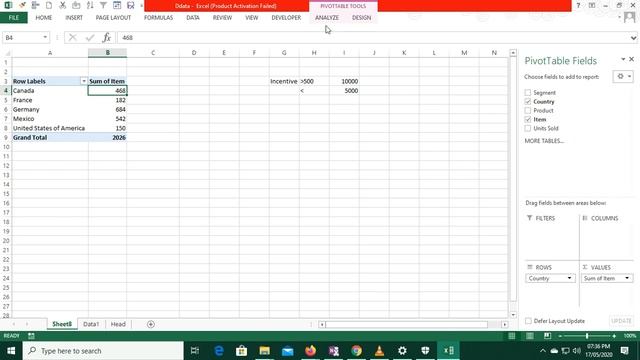Select column B header
Screen dimensions: 640x360
(x=107, y=53)
